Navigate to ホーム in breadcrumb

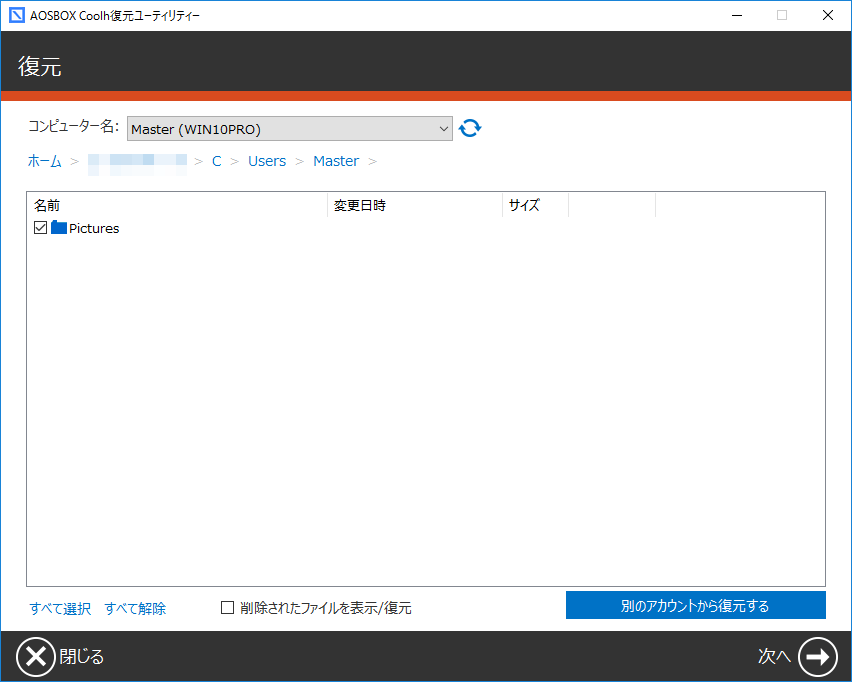(x=44, y=161)
